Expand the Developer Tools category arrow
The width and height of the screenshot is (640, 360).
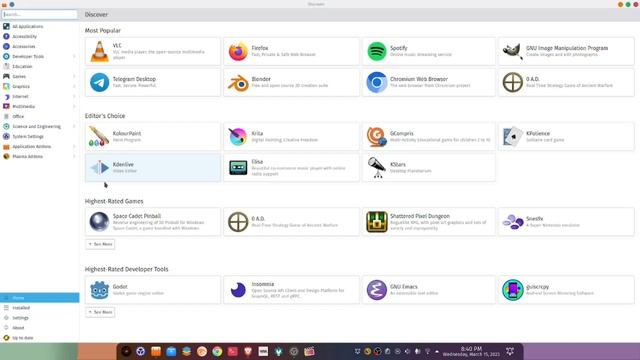(74, 56)
